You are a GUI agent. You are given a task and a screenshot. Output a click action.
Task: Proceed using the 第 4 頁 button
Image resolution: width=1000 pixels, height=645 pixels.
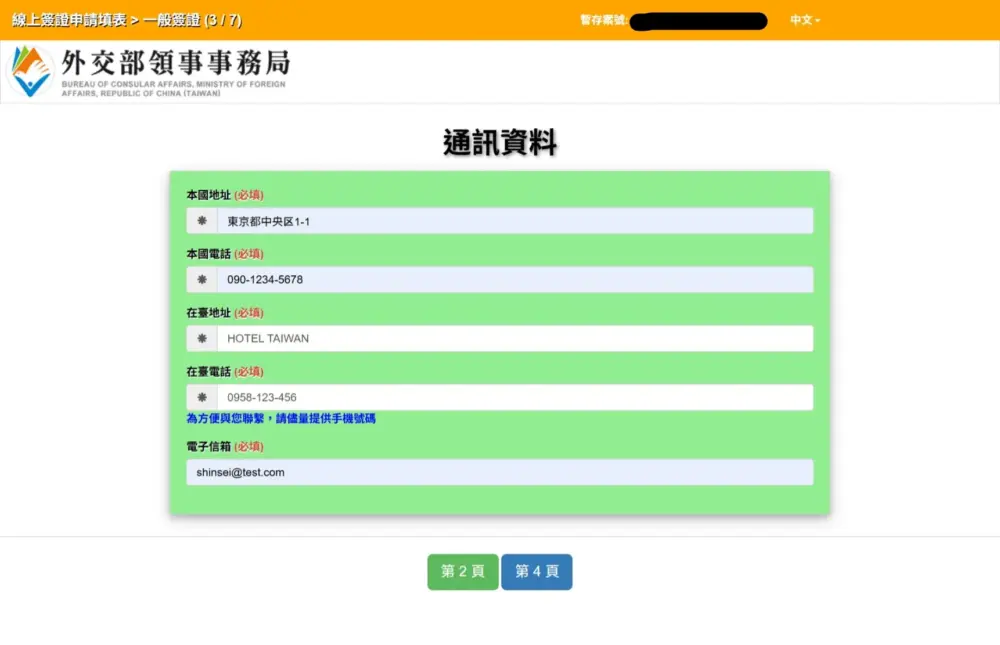click(537, 571)
